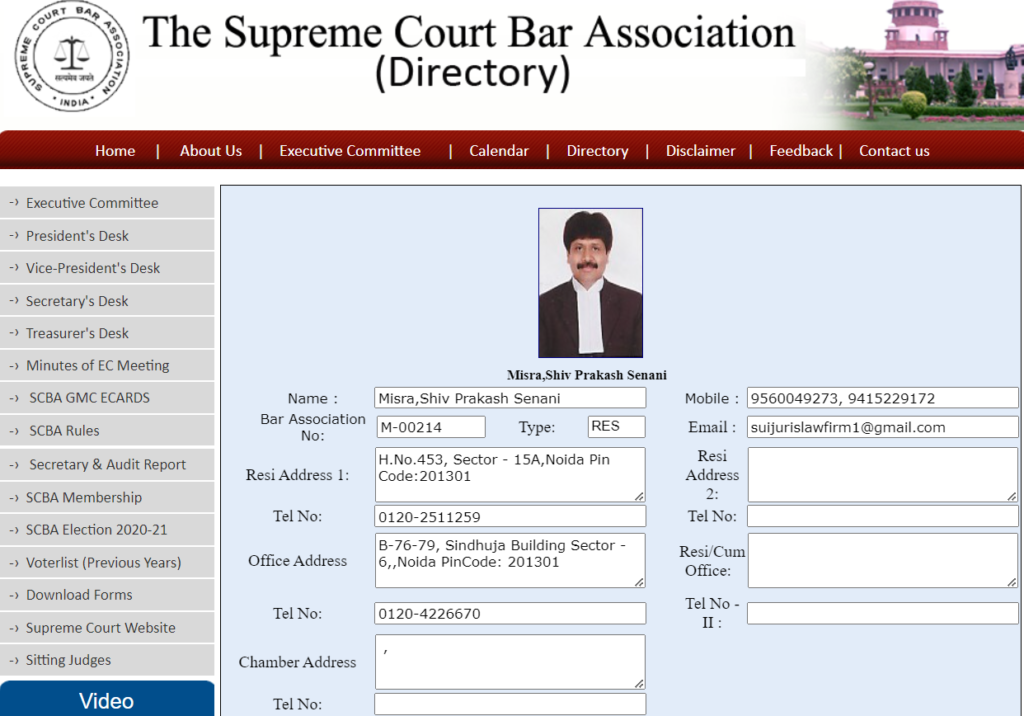The width and height of the screenshot is (1024, 716).
Task: Grab Resi Address 2 textarea resize handle
Action: [1012, 496]
